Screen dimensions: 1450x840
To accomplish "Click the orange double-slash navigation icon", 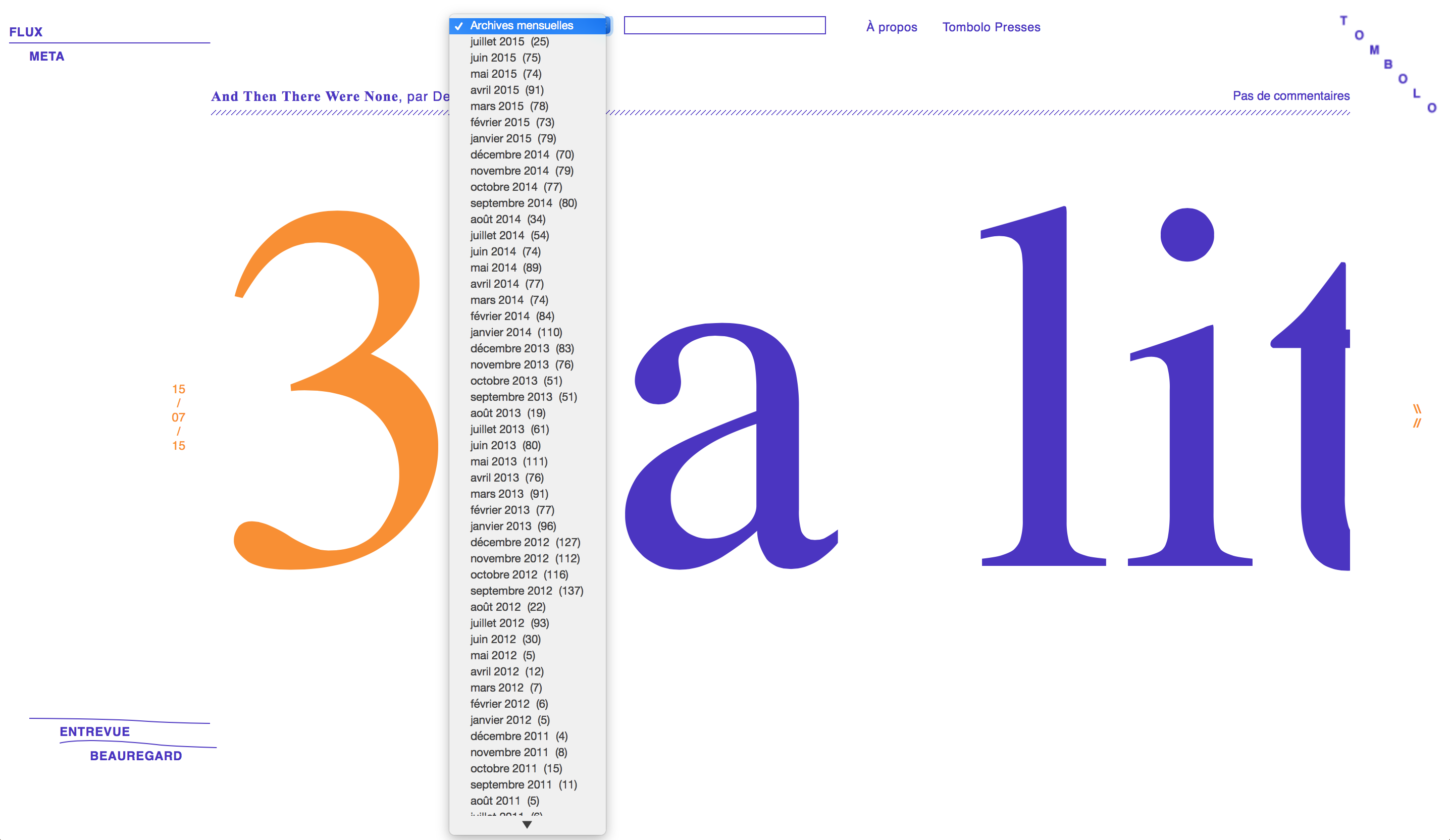I will pos(1417,416).
